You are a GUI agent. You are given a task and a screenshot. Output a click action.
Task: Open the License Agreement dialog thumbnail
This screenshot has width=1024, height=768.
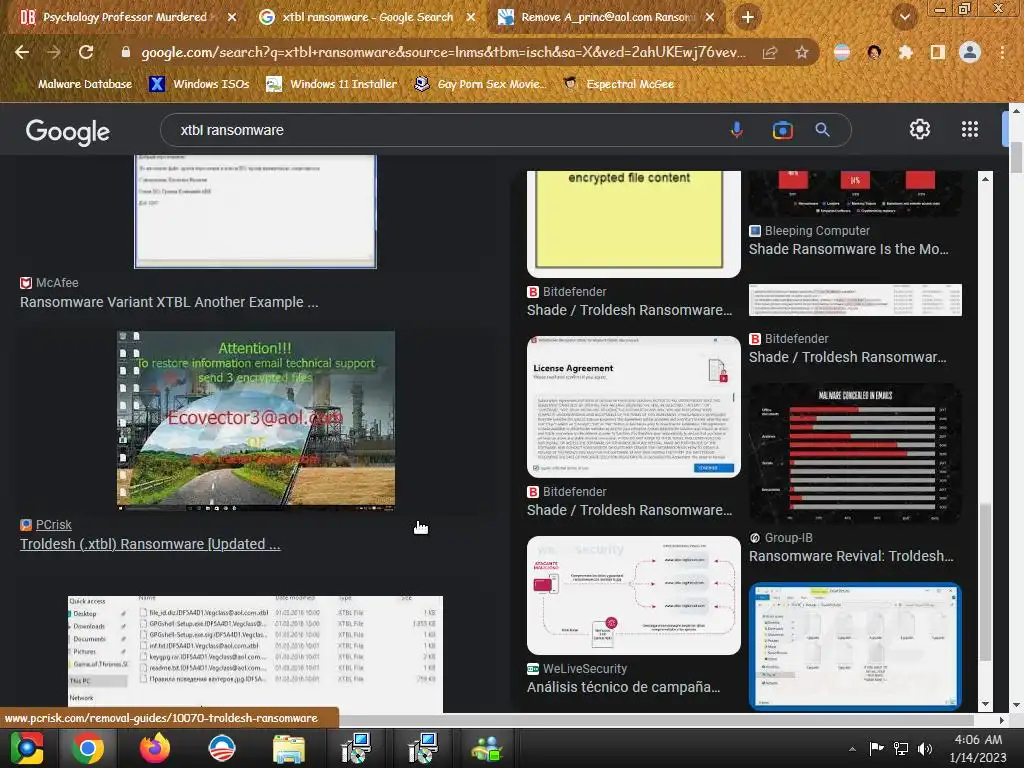pos(633,406)
